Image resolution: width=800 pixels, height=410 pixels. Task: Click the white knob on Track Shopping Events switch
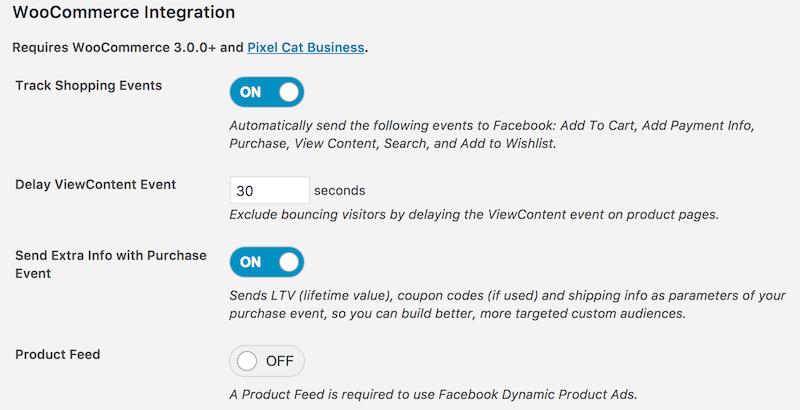click(x=289, y=92)
